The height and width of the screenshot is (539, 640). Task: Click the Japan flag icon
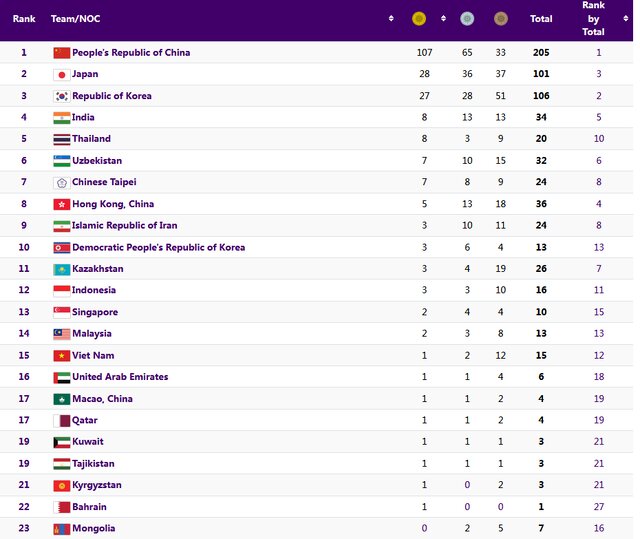(61, 74)
